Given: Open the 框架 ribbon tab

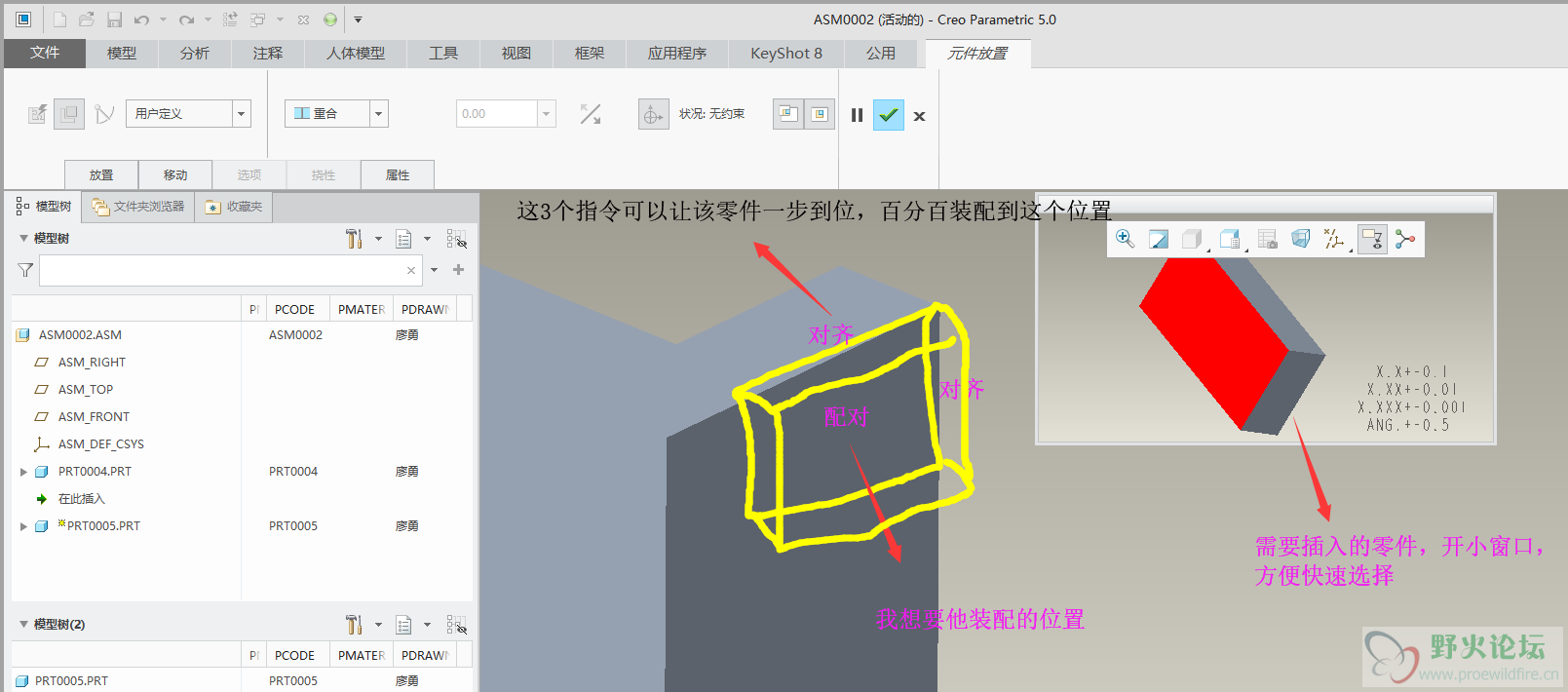Looking at the screenshot, I should (590, 54).
